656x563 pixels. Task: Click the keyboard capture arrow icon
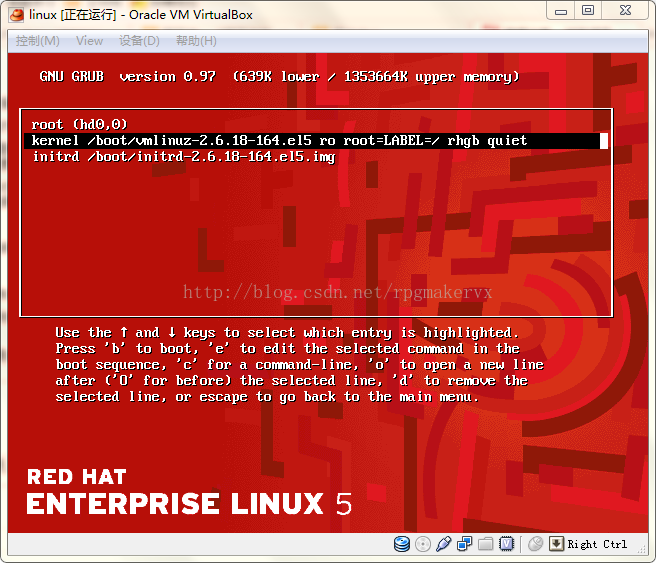click(x=556, y=544)
